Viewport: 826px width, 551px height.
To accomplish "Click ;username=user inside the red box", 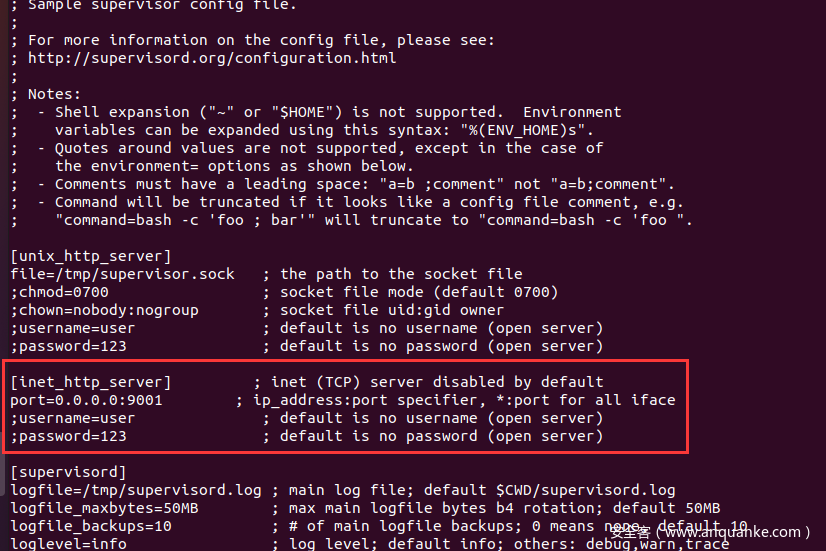I will click(73, 418).
